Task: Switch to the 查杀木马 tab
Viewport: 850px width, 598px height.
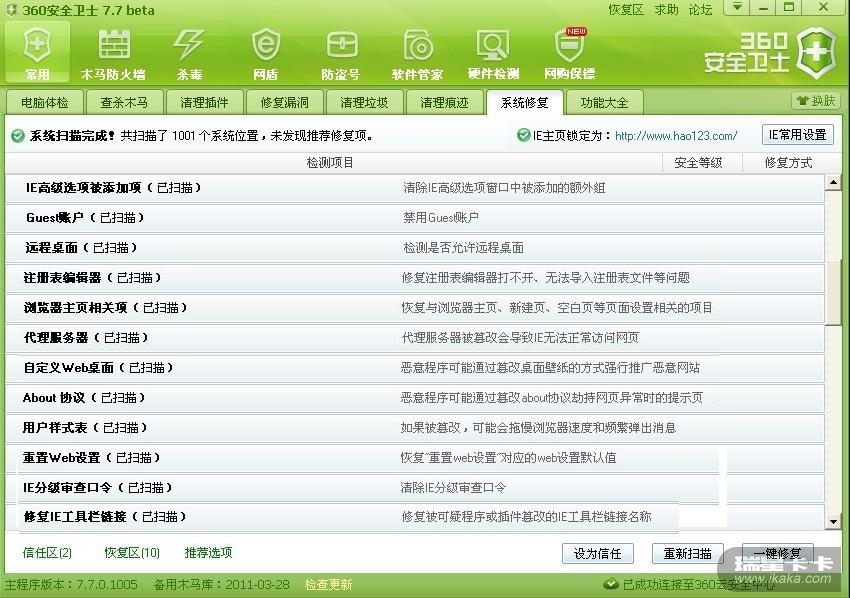Action: [124, 102]
